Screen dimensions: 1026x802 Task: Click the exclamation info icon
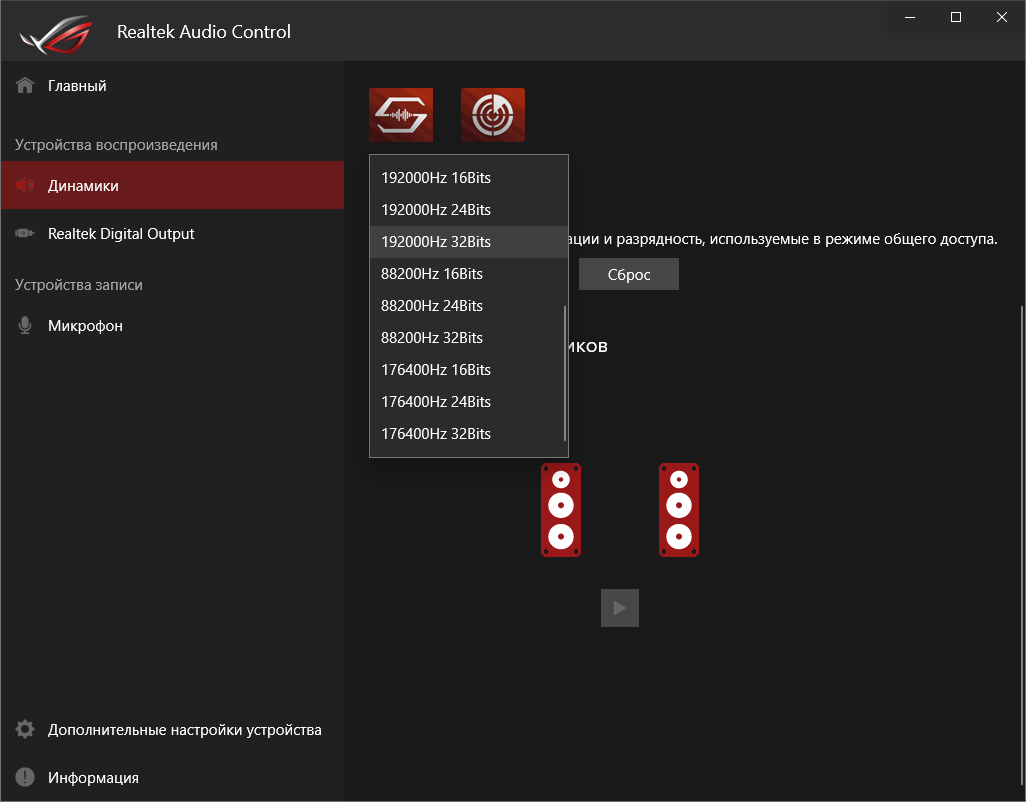point(25,777)
